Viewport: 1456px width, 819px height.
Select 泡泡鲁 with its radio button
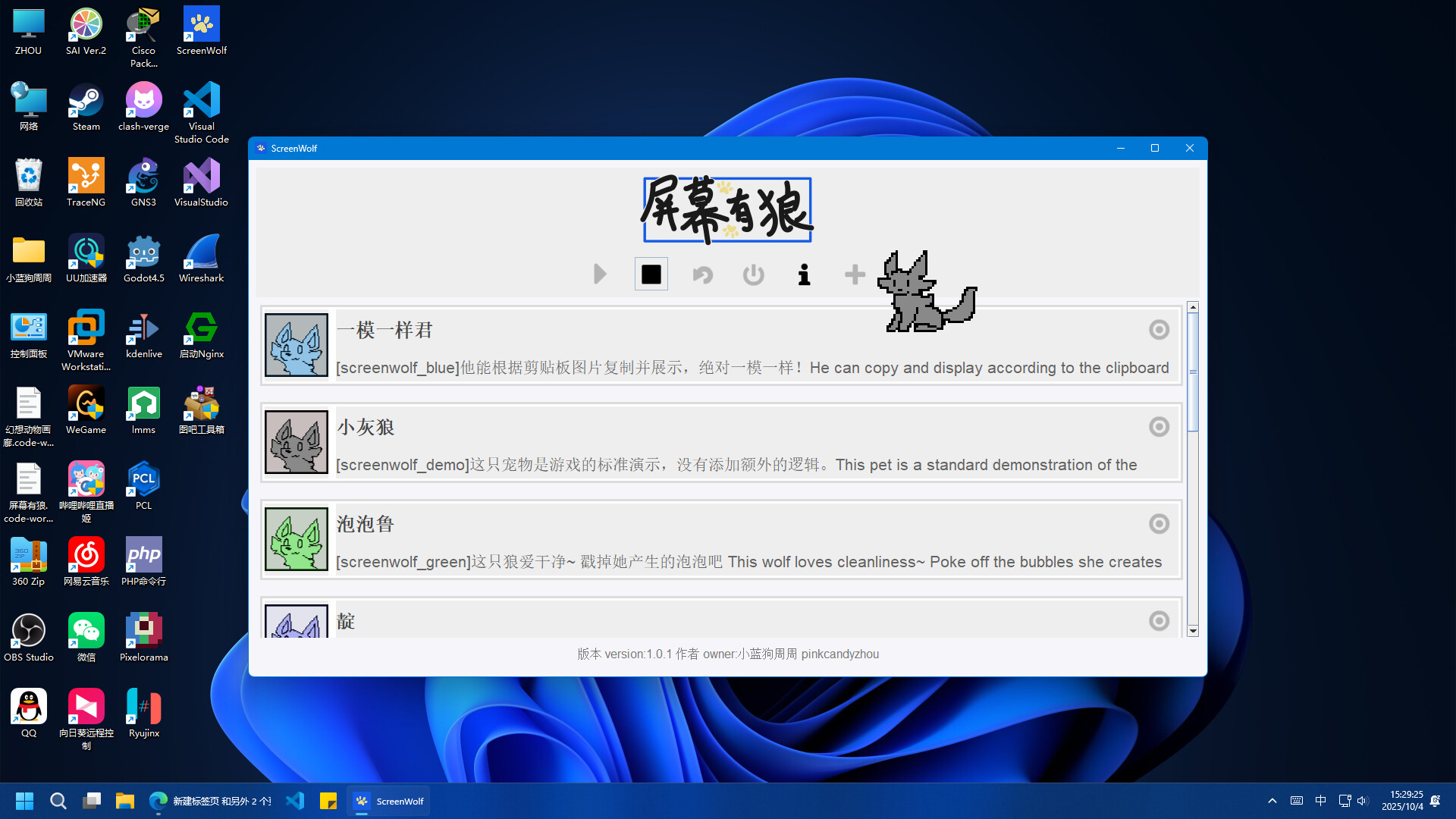coord(1158,523)
